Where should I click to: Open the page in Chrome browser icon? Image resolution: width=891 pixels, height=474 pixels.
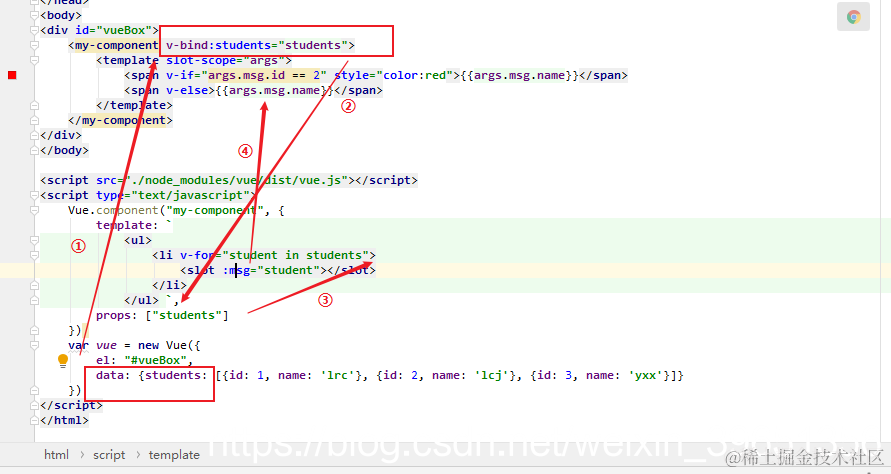point(853,17)
